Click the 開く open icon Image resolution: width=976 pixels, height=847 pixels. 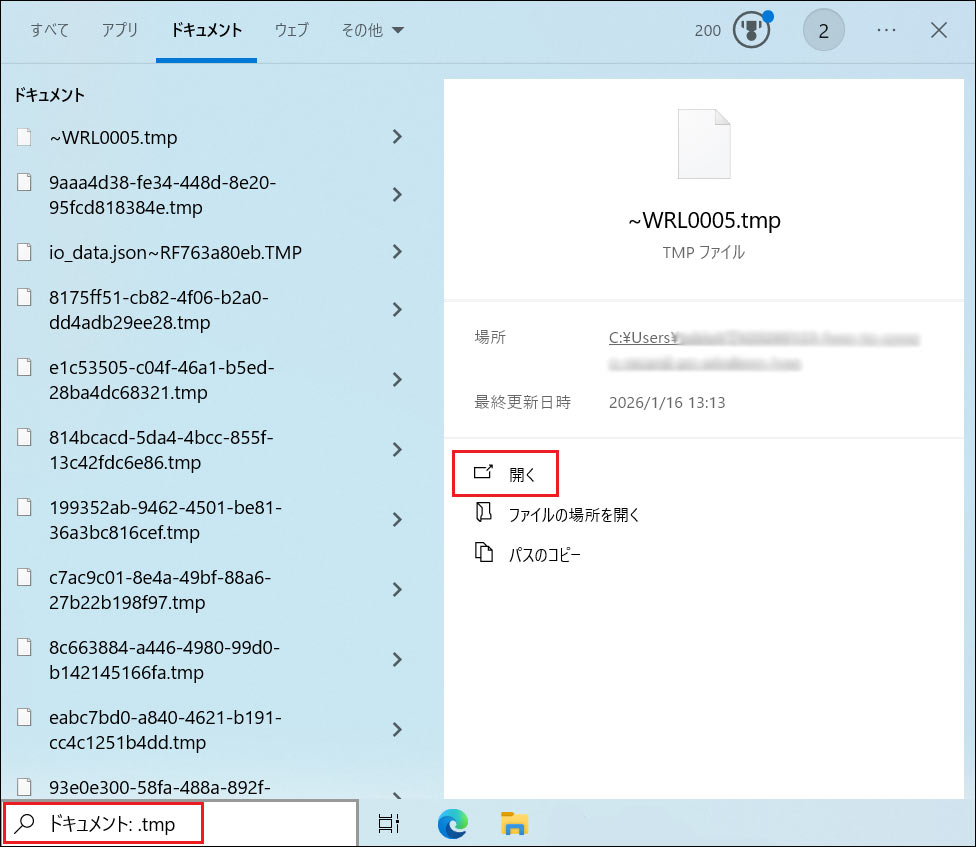tap(483, 472)
